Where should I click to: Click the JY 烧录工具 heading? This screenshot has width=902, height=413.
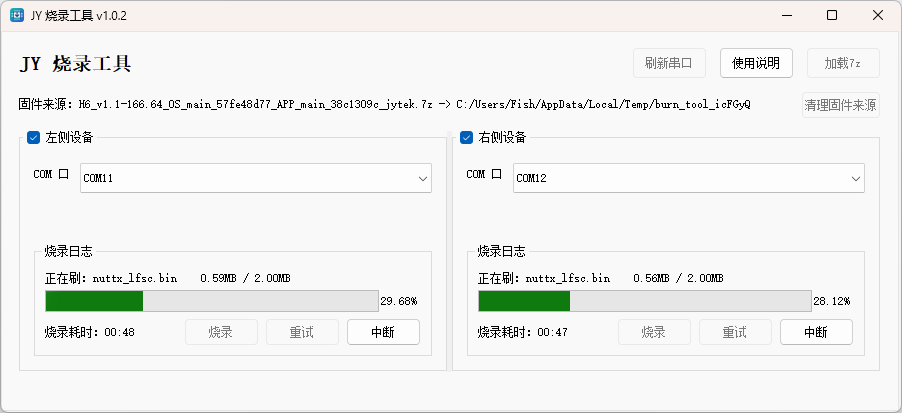75,64
